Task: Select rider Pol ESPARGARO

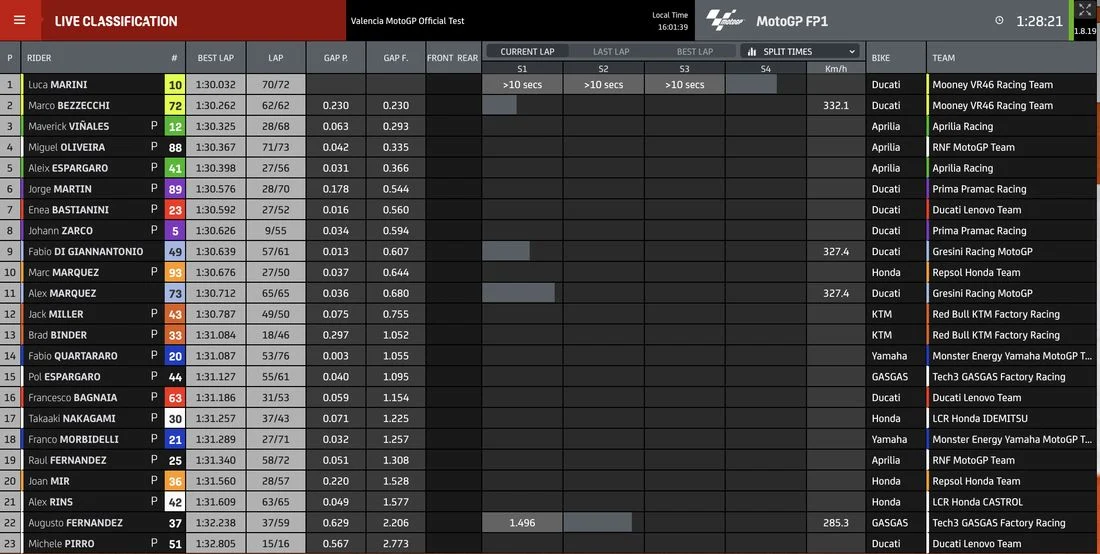Action: point(65,377)
